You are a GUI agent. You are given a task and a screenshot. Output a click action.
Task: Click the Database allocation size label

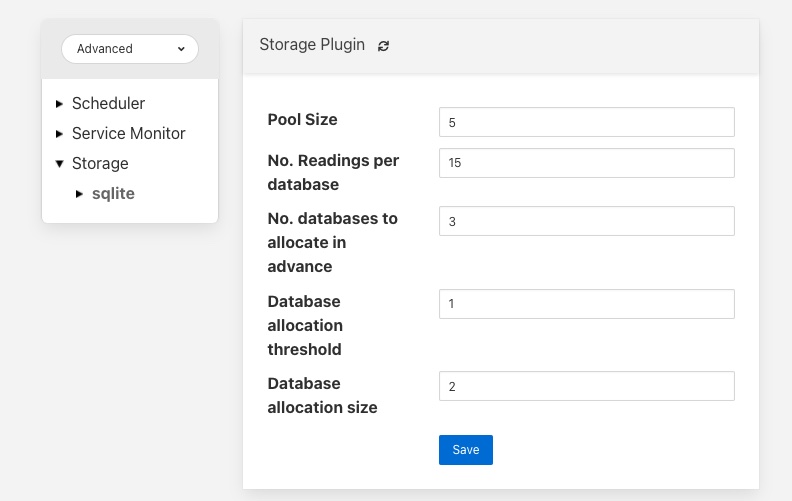[322, 395]
